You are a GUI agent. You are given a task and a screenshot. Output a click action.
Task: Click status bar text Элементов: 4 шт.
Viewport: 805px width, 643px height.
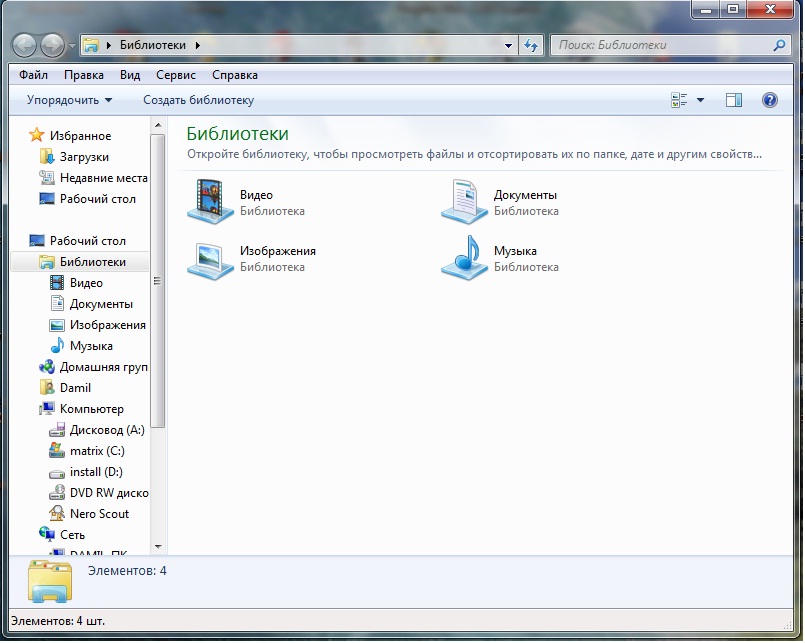(58, 621)
